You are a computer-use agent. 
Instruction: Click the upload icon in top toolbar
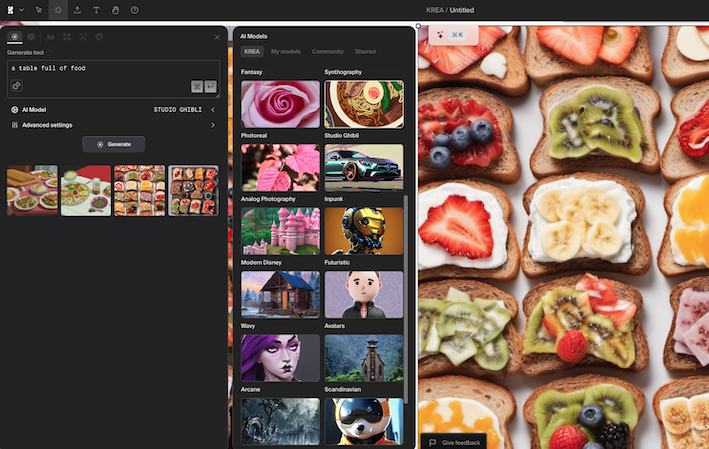pyautogui.click(x=77, y=10)
